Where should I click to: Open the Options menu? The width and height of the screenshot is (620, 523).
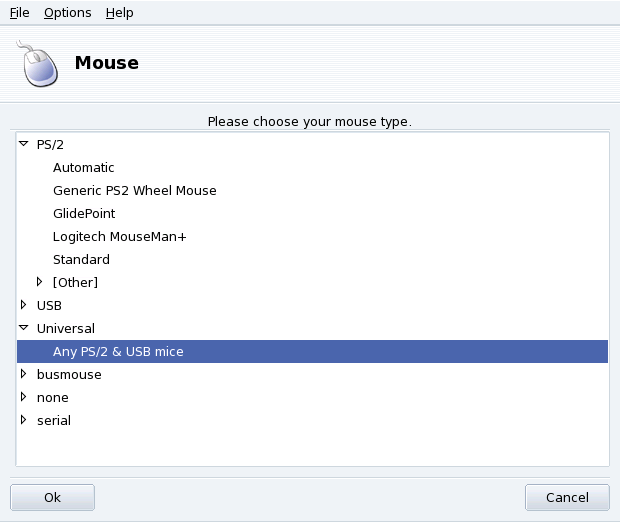67,13
